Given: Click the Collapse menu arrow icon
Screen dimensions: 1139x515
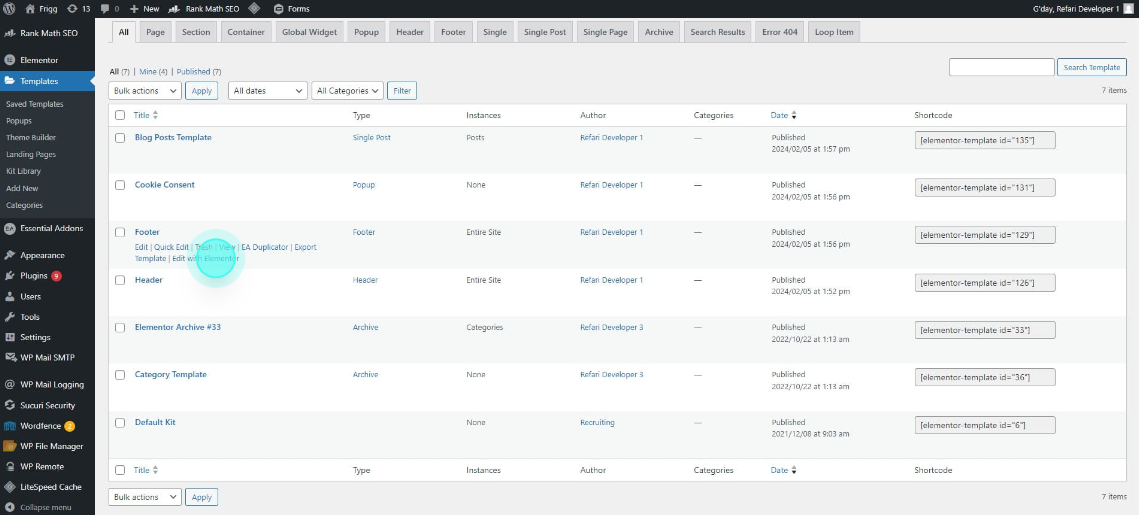Looking at the screenshot, I should tap(9, 507).
